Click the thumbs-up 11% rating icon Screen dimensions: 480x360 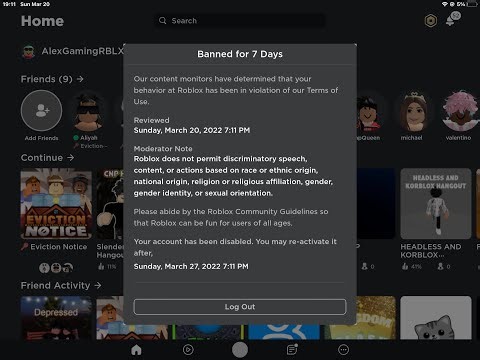coord(101,266)
